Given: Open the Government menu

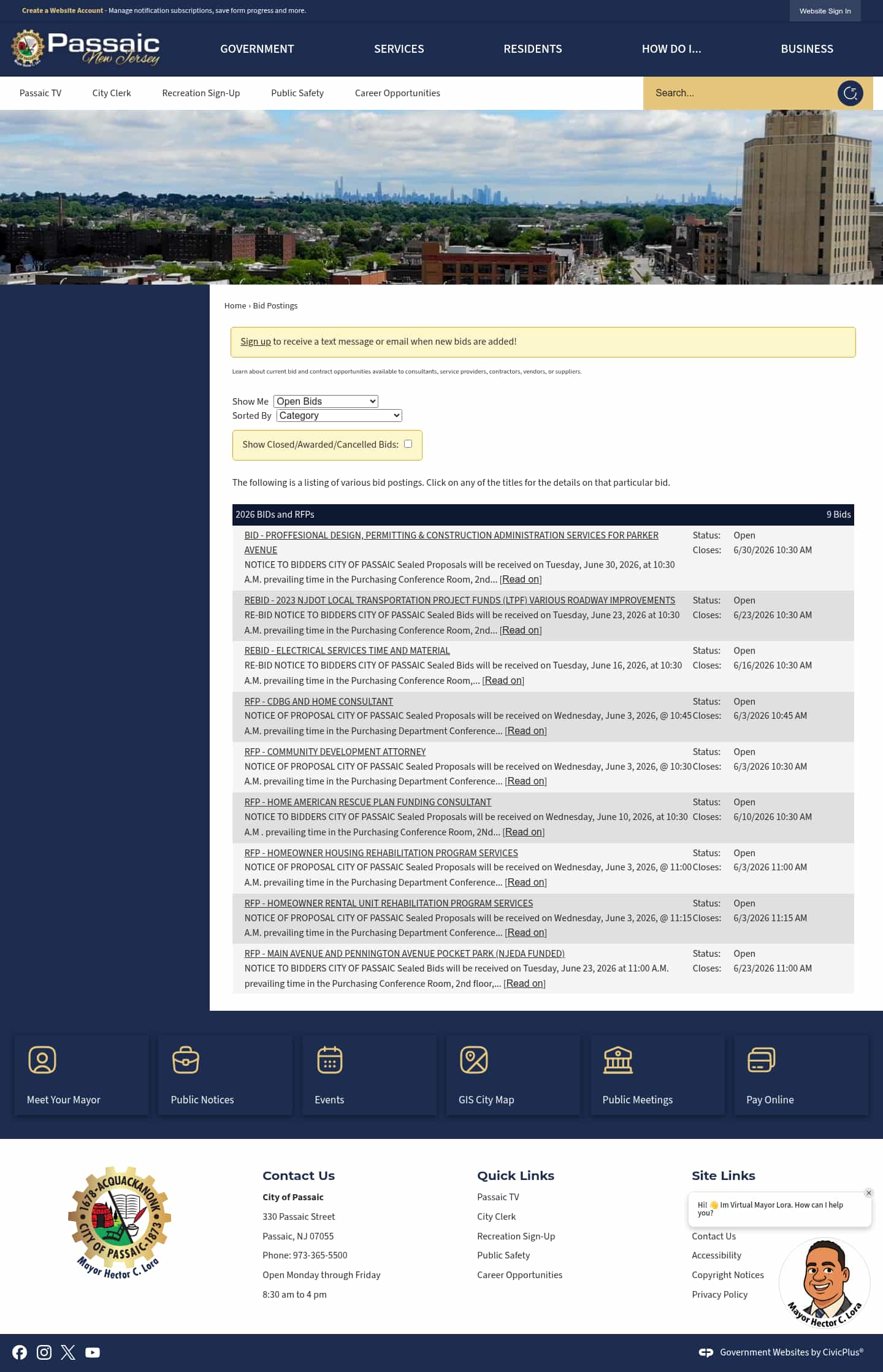Looking at the screenshot, I should coord(257,49).
